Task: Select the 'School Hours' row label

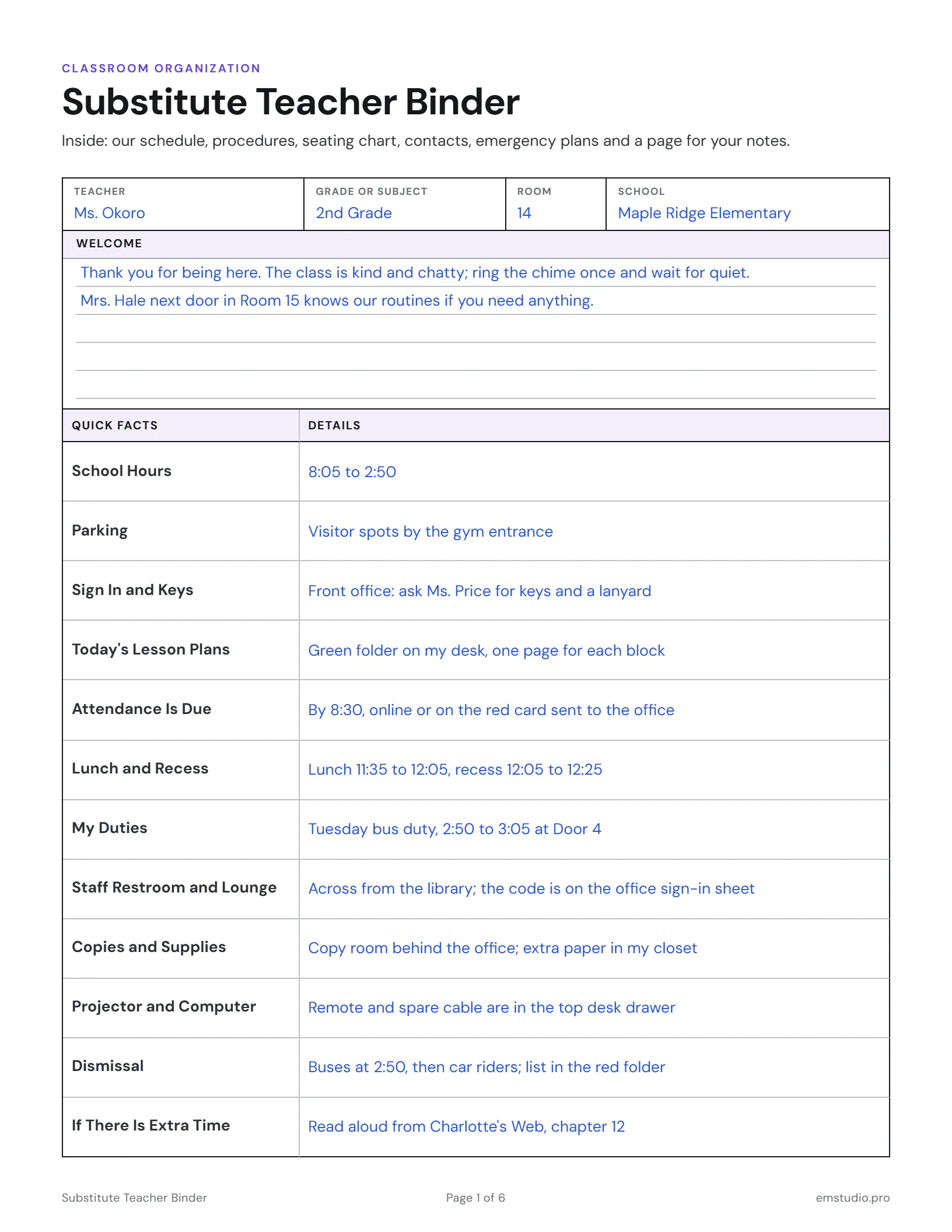Action: click(x=121, y=471)
